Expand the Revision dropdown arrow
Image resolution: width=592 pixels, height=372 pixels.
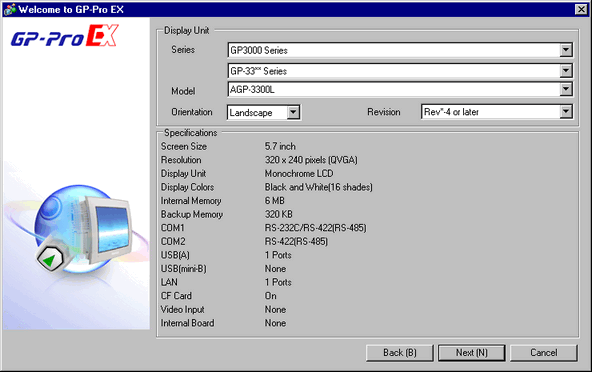(566, 112)
